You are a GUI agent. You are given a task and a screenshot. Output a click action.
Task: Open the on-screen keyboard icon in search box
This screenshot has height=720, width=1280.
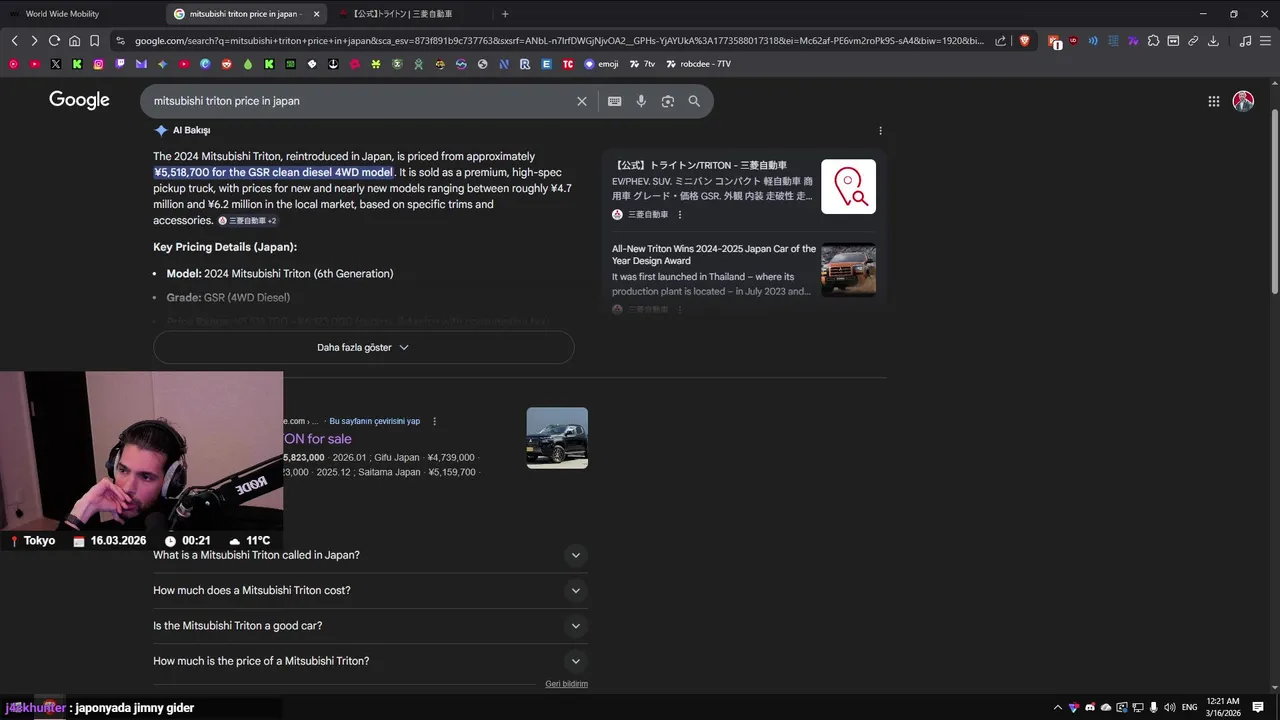click(614, 101)
